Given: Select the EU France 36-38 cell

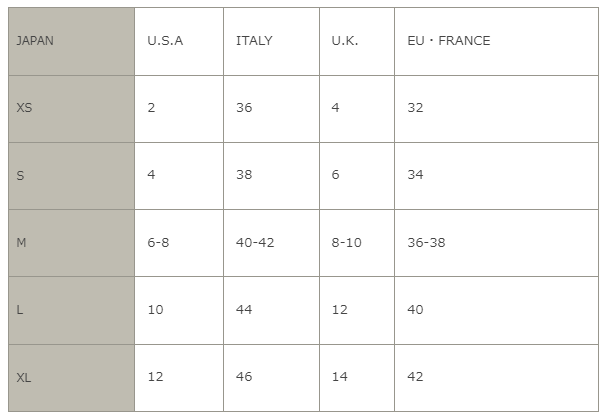Looking at the screenshot, I should click(x=496, y=243).
